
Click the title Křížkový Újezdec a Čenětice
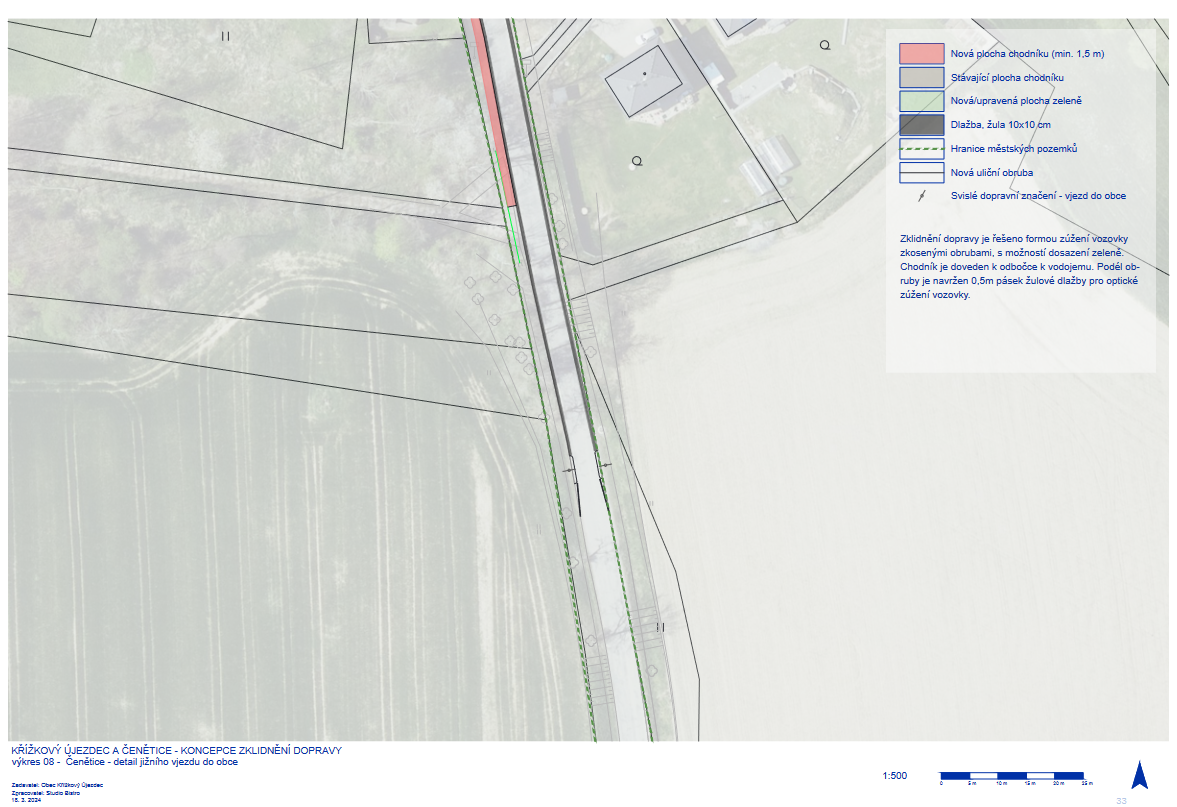pyautogui.click(x=176, y=750)
